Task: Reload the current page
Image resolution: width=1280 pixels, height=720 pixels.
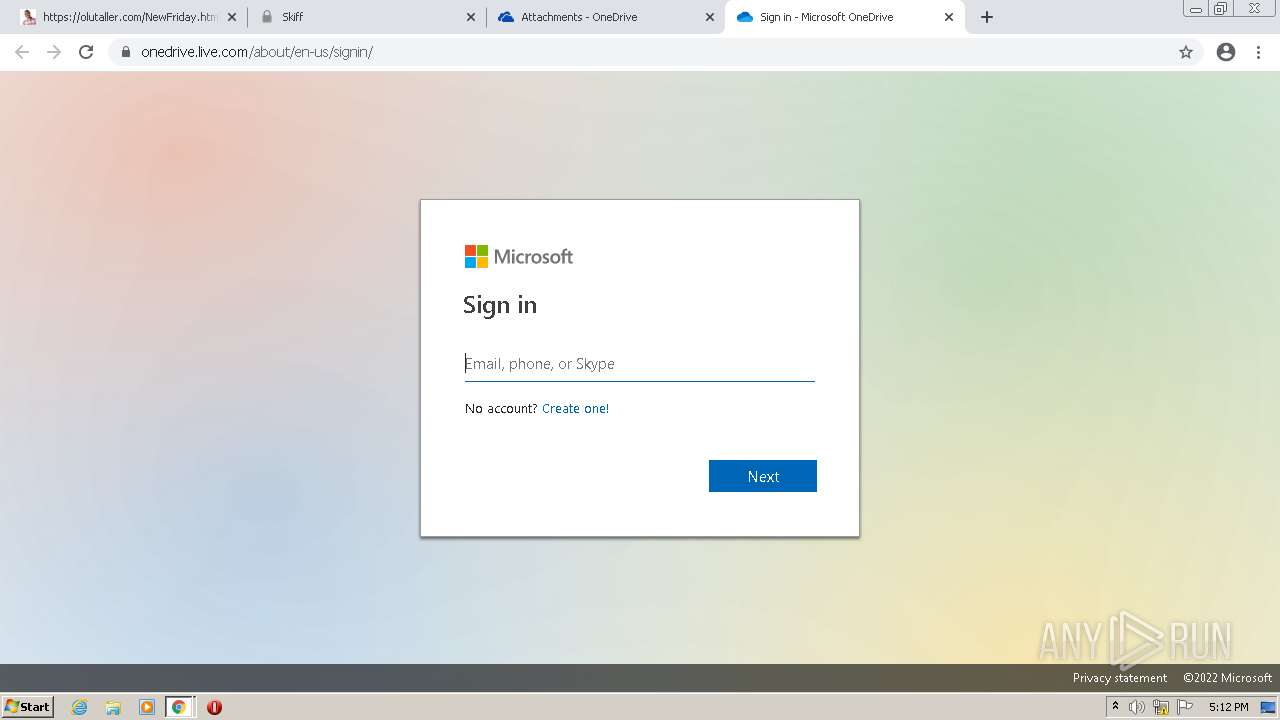Action: click(x=86, y=52)
